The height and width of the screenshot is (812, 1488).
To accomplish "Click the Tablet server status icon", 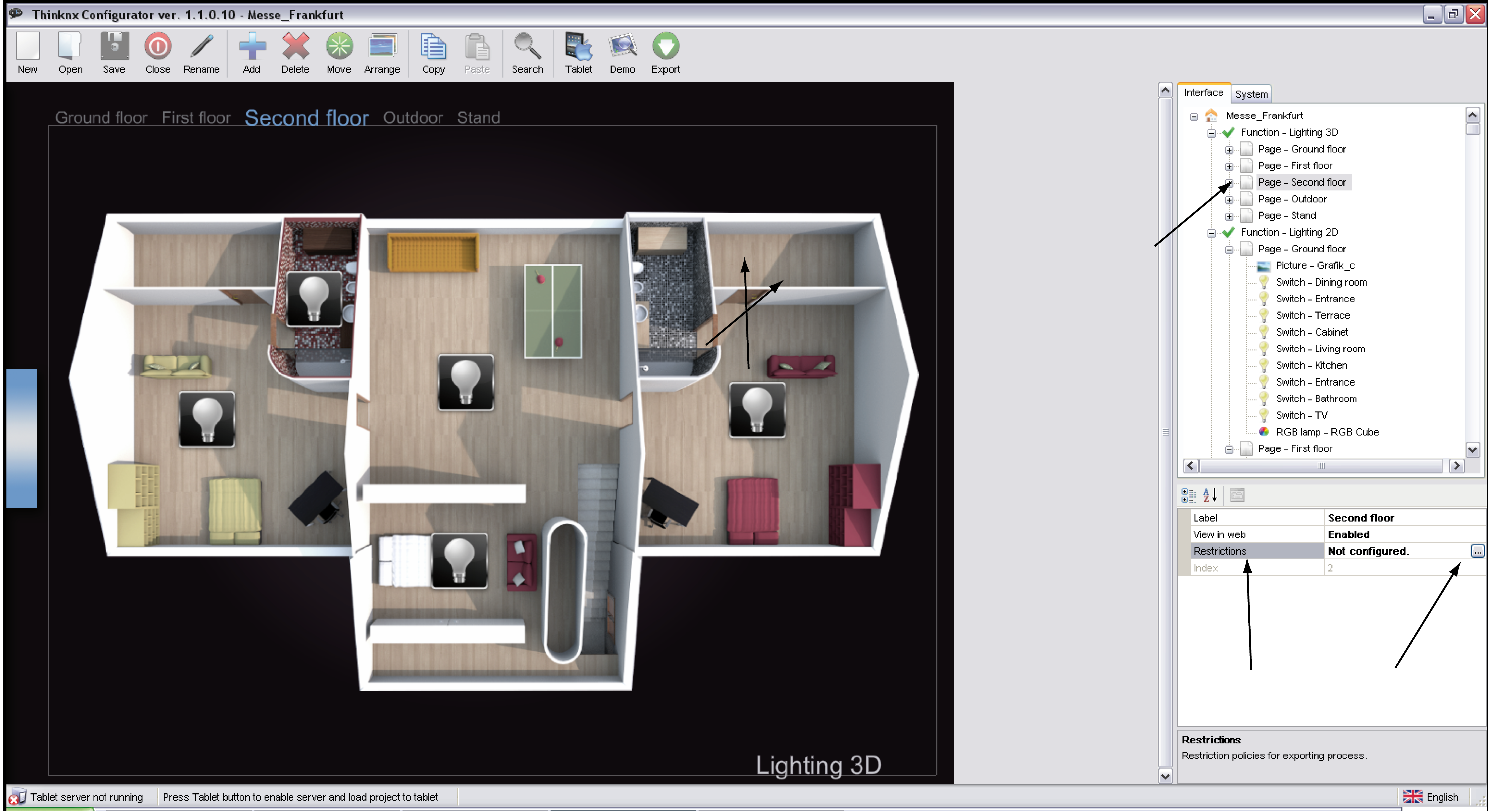I will point(17,797).
